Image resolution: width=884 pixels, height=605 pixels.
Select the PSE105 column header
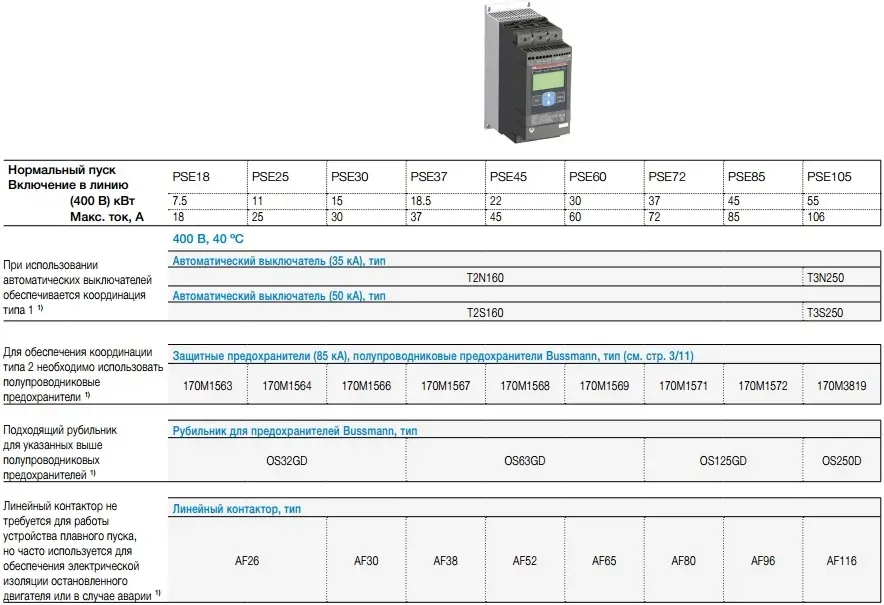(829, 176)
